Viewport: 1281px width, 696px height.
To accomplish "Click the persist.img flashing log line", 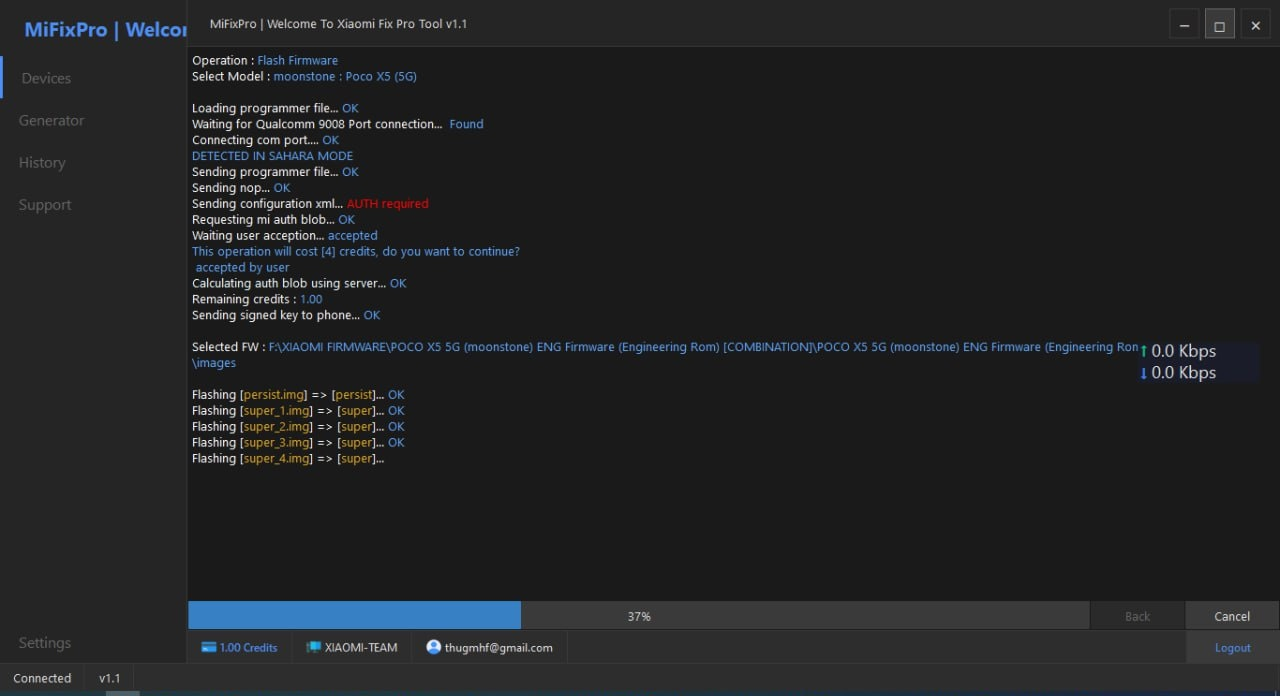I will point(298,395).
